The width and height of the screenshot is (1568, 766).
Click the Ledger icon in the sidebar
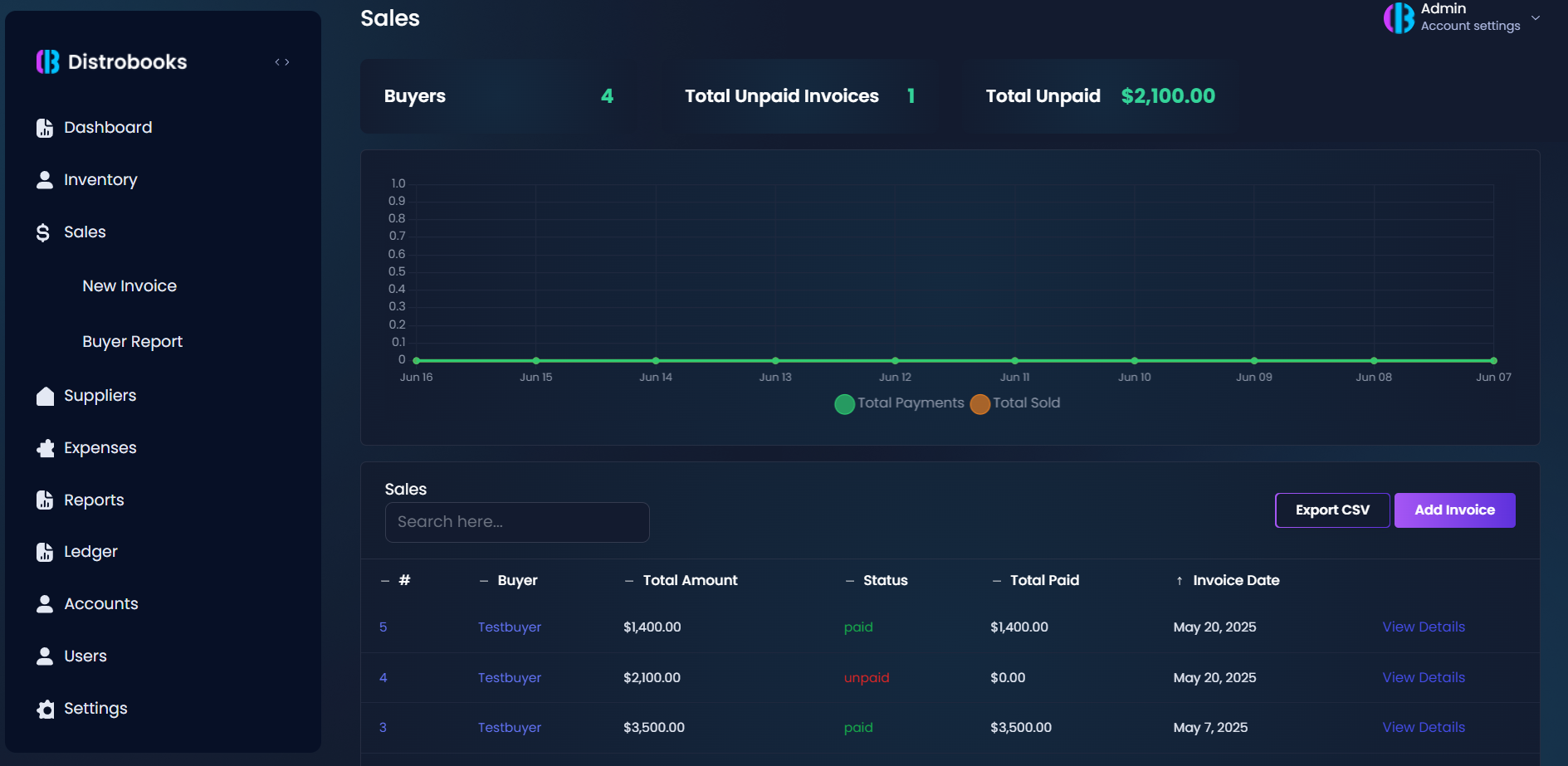tap(45, 551)
